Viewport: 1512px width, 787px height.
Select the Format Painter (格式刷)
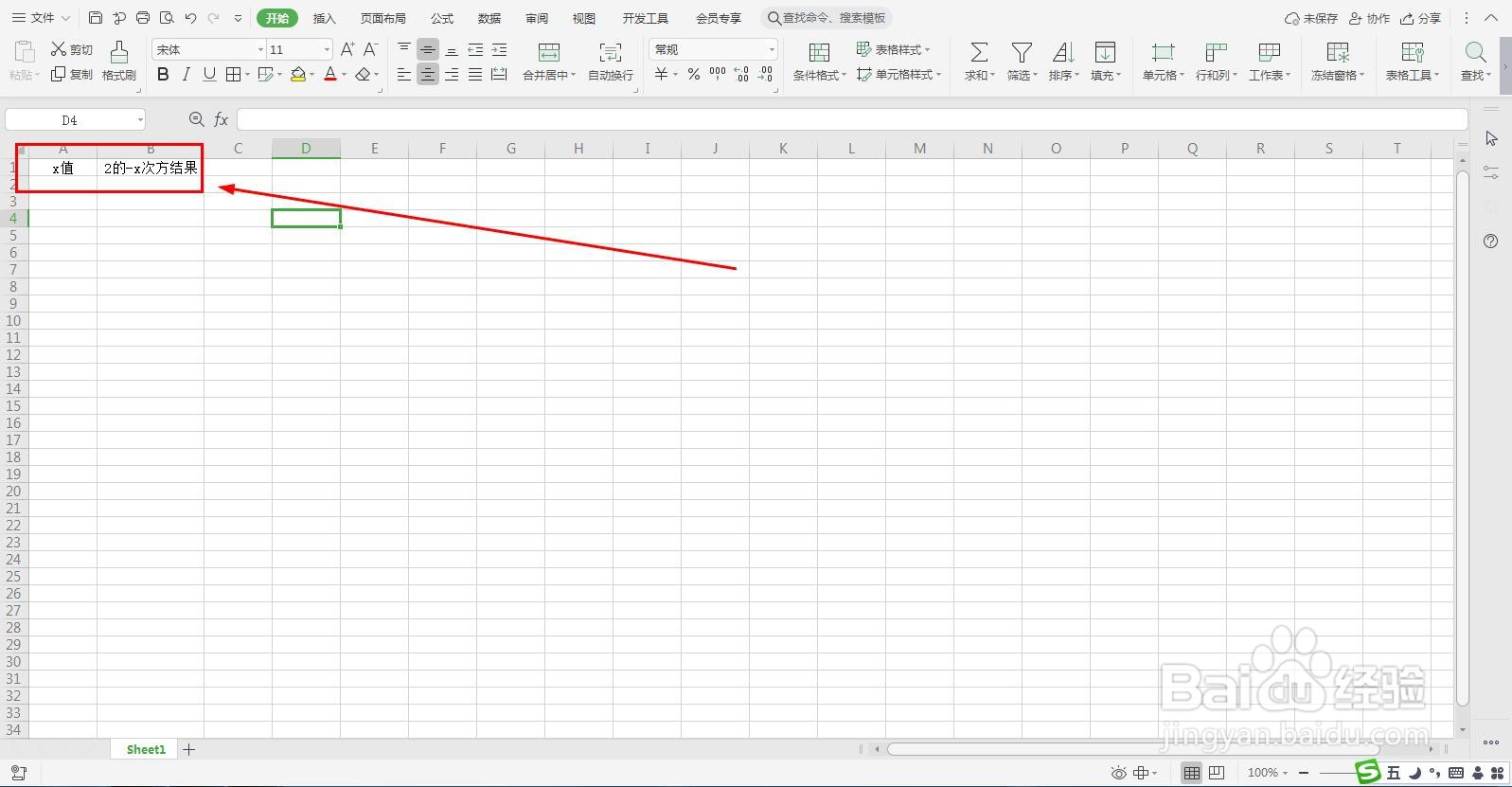pos(119,61)
